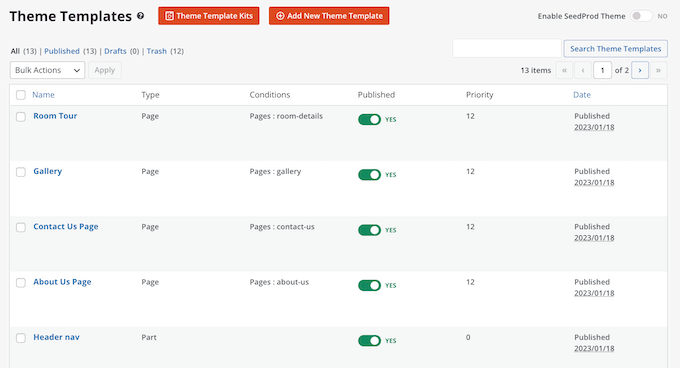Apply the selected bulk action
This screenshot has height=368, width=680.
pos(105,70)
